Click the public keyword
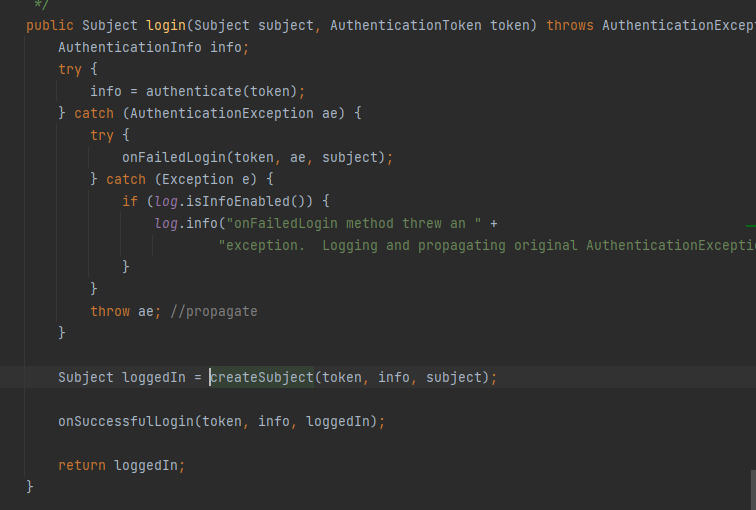Screen dimensions: 756x510 click(50, 25)
